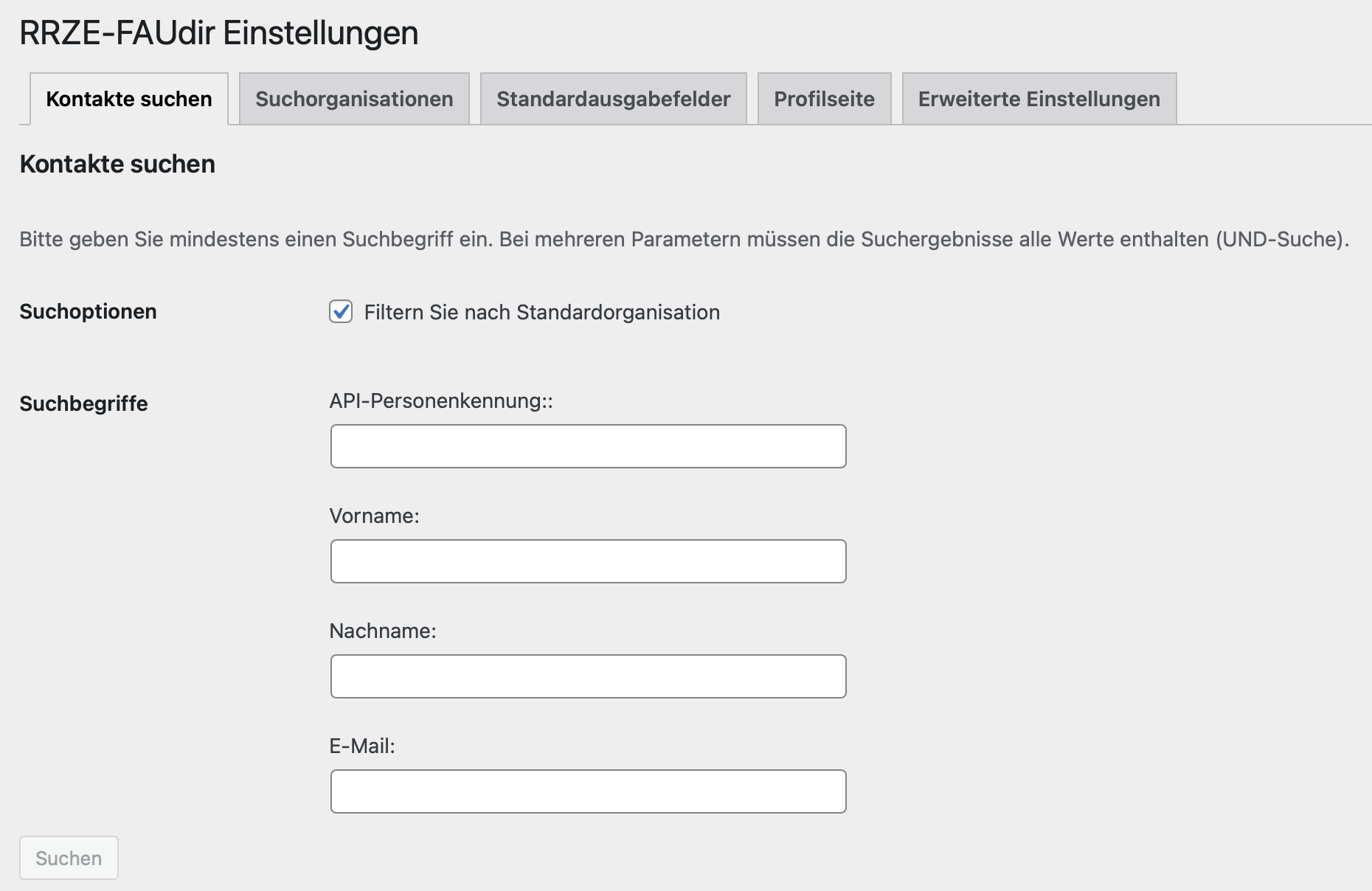1372x891 pixels.
Task: Click the Suchen button
Action: pyautogui.click(x=69, y=858)
